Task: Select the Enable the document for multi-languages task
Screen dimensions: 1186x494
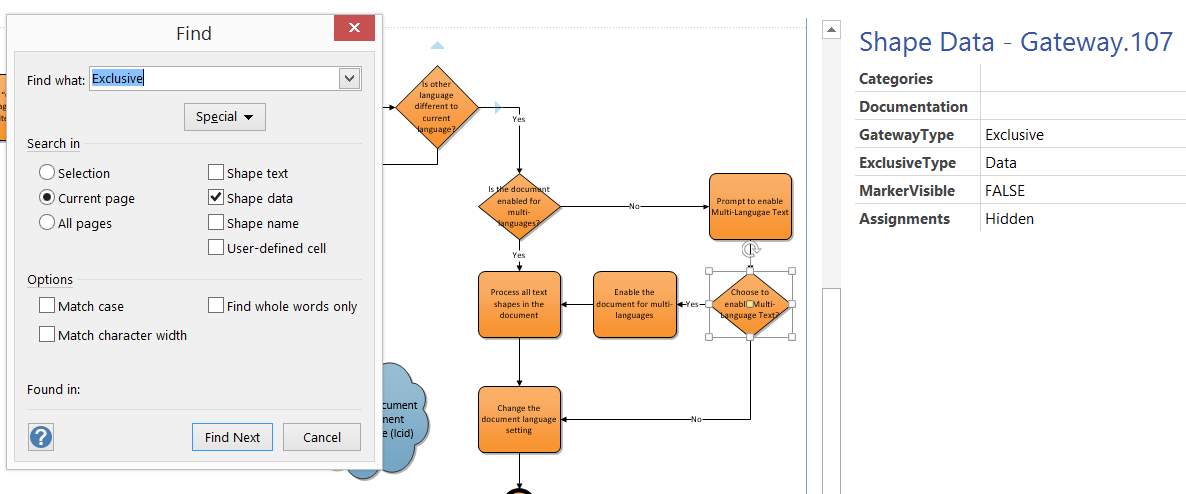Action: [635, 304]
